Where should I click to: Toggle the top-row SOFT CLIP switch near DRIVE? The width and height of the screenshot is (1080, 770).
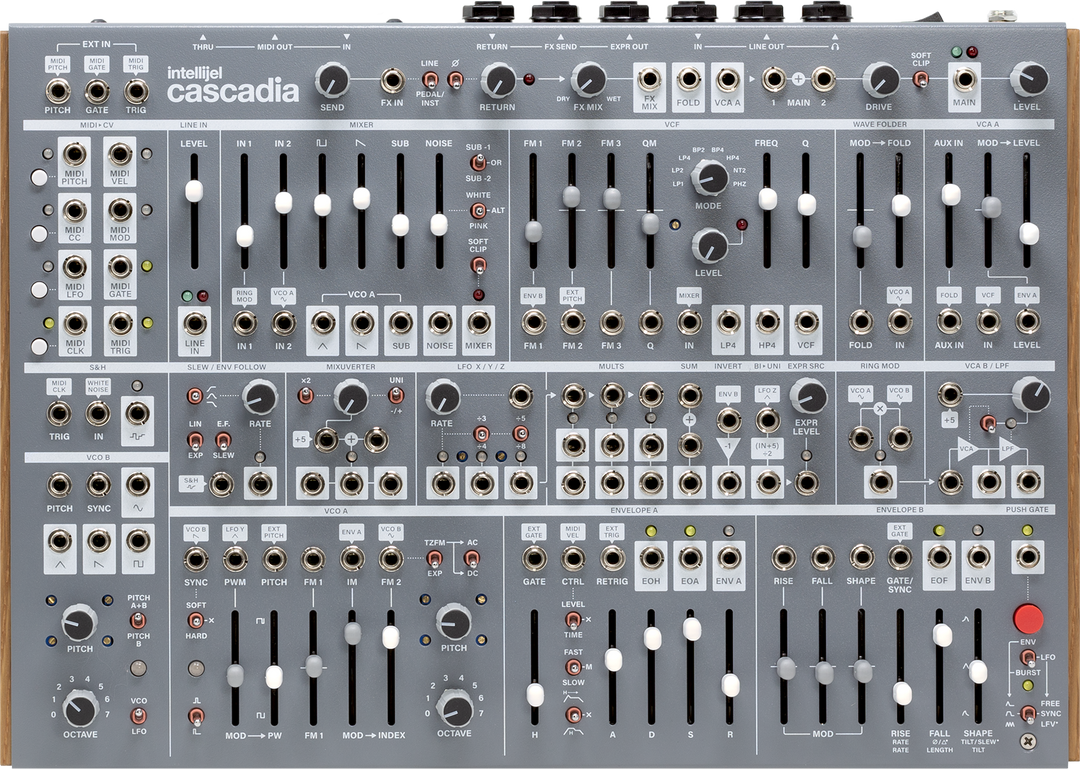click(x=920, y=80)
